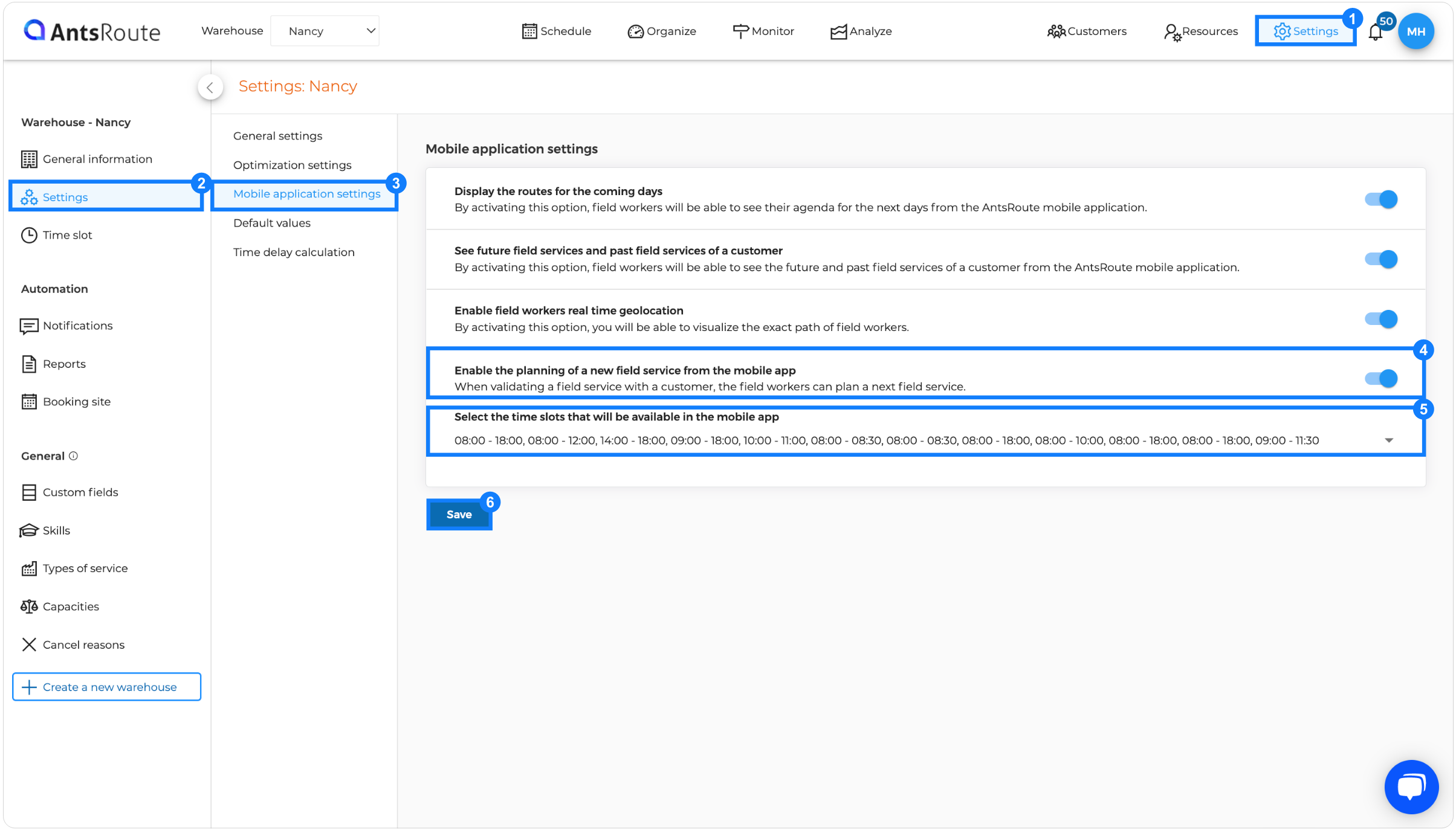1456x830 pixels.
Task: Open the Schedule menu
Action: (566, 31)
